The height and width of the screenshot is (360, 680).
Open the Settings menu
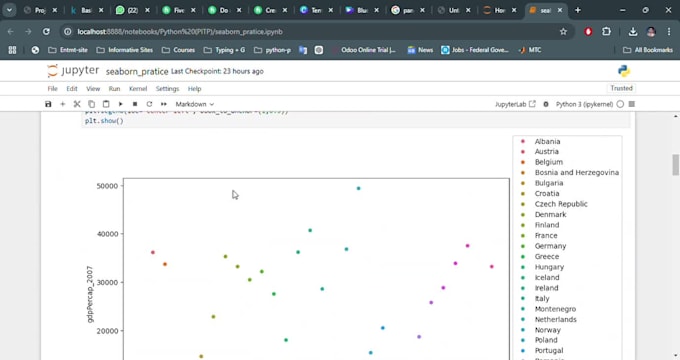tap(167, 88)
